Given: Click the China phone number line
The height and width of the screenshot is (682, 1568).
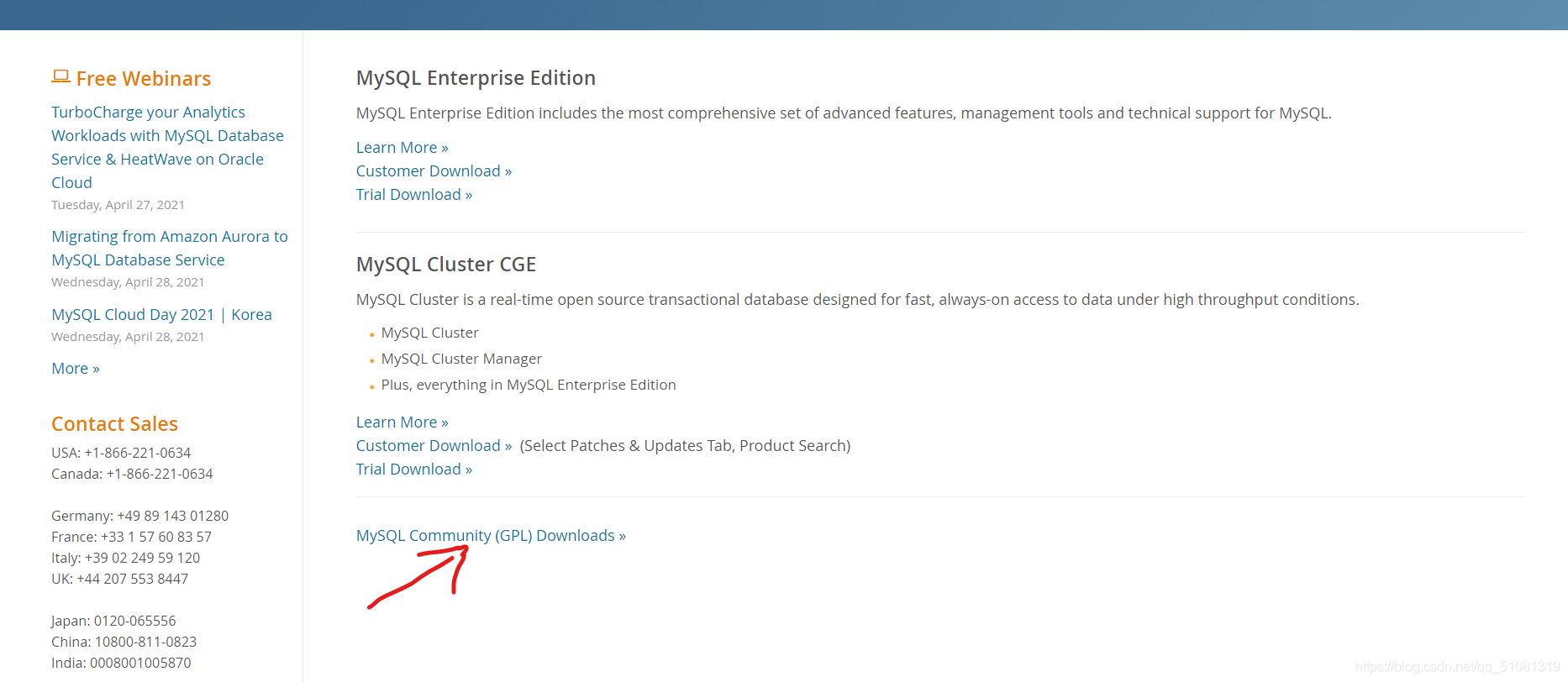Looking at the screenshot, I should point(124,642).
